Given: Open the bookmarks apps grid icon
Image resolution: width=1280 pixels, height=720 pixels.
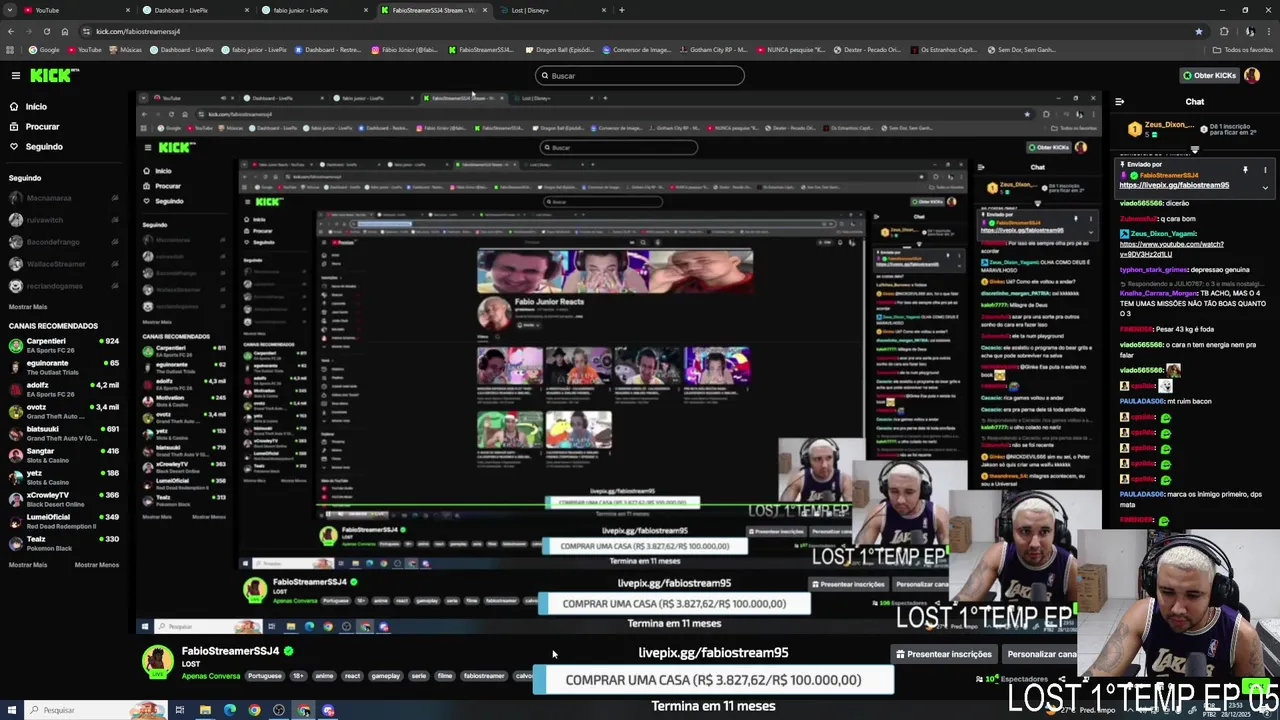Looking at the screenshot, I should pyautogui.click(x=11, y=49).
